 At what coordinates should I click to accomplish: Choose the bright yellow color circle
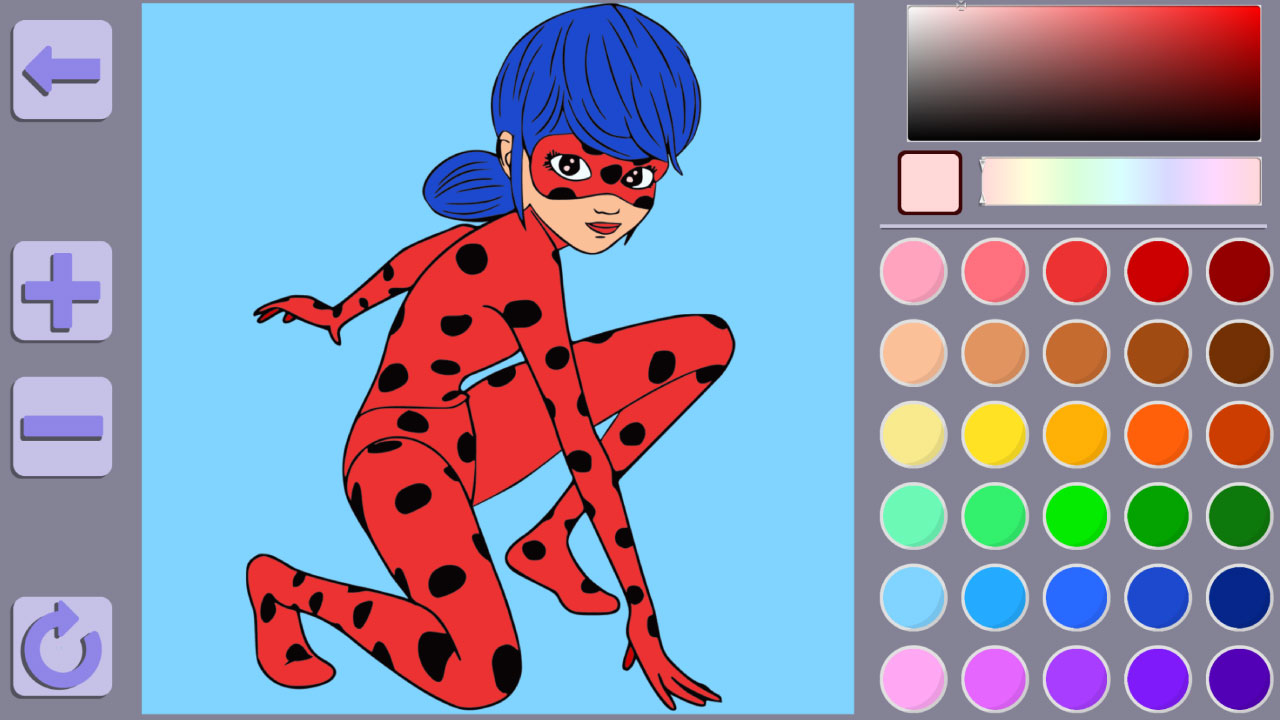(995, 434)
